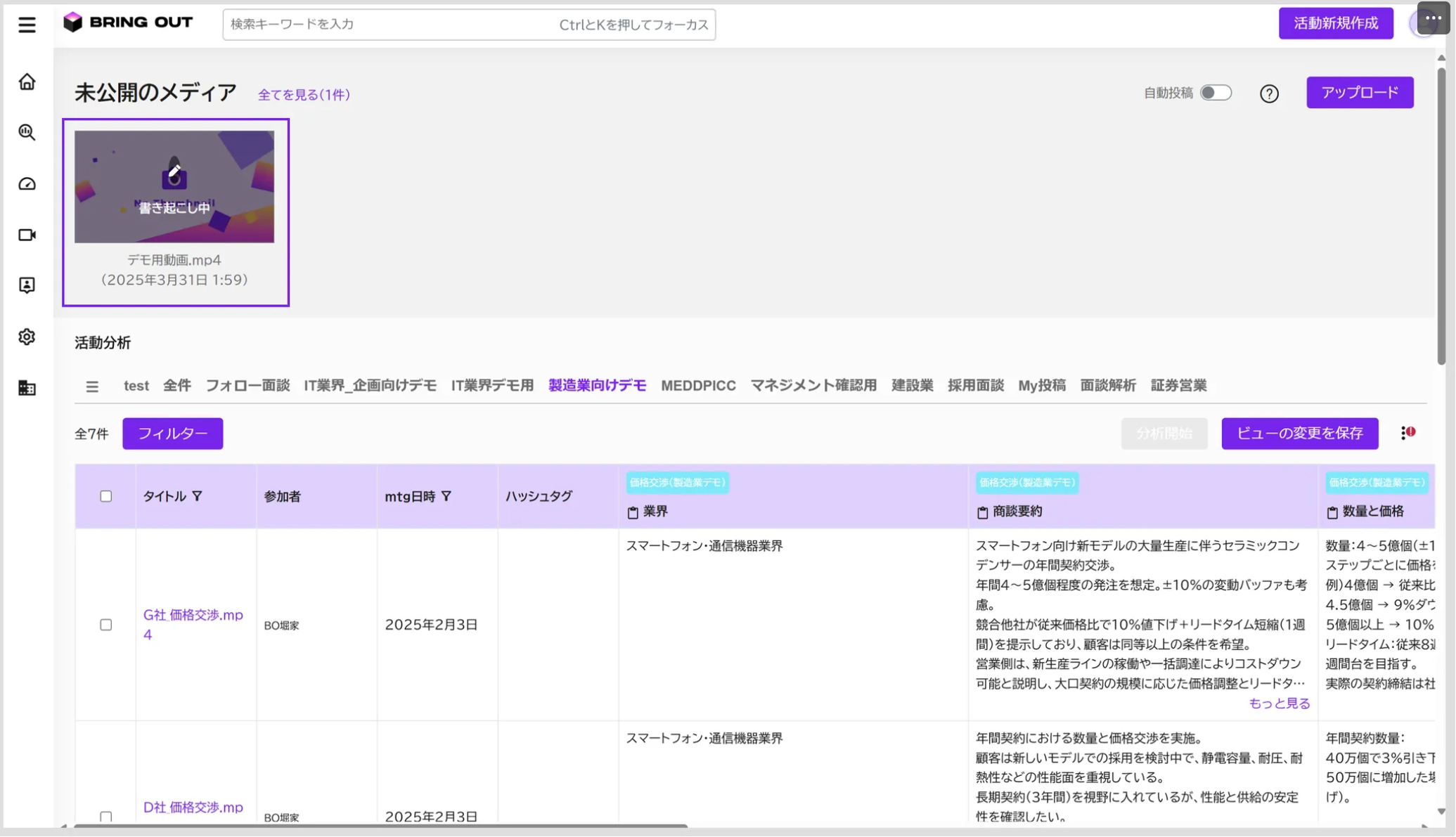Go to Home via sidebar icon
The image size is (1456, 837).
pyautogui.click(x=27, y=82)
